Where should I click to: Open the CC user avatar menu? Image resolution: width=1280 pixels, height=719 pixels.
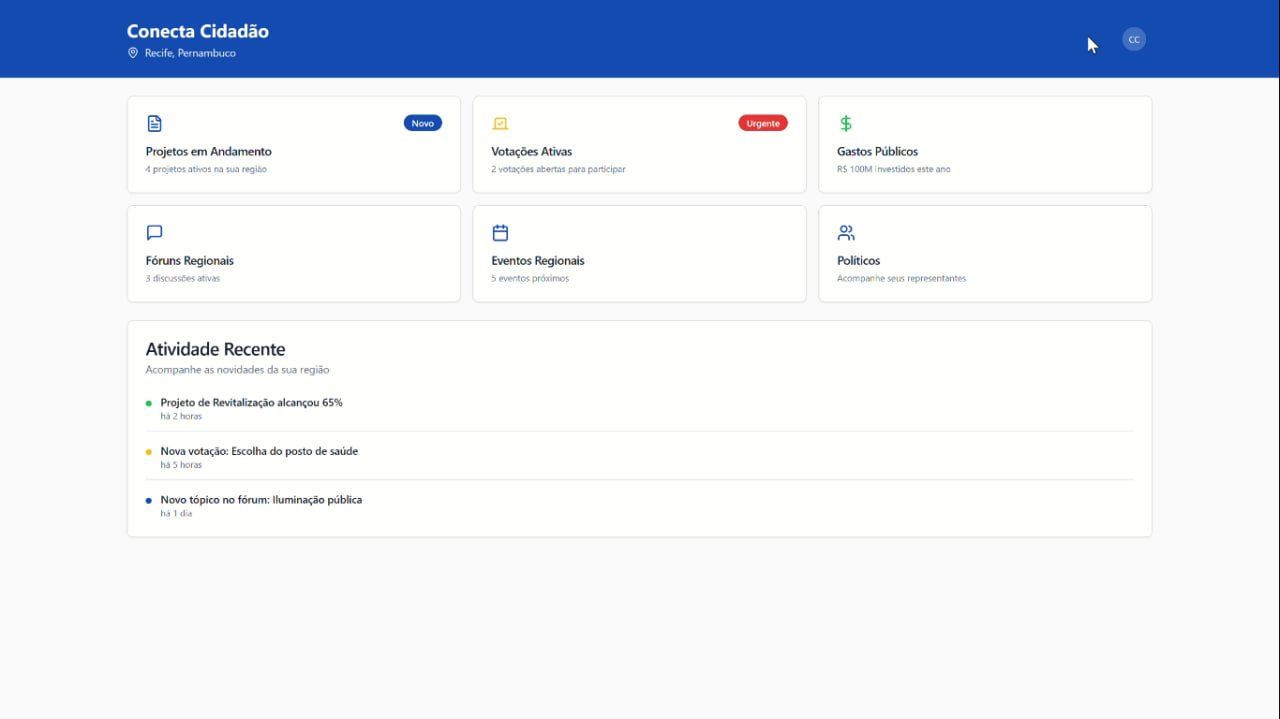[1133, 39]
